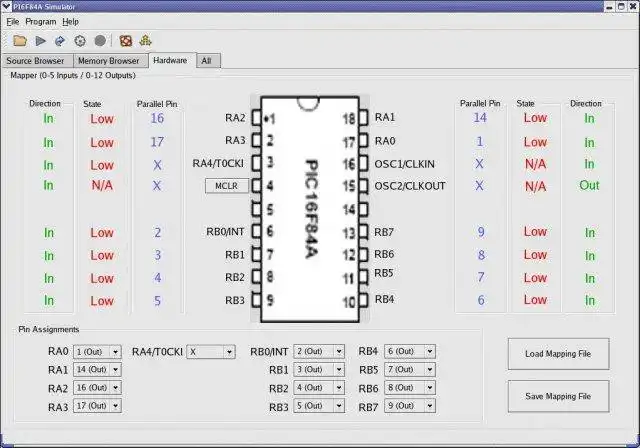Click the OSC1/CLKIN pin label
Viewport: 640px width, 448px height.
click(404, 164)
